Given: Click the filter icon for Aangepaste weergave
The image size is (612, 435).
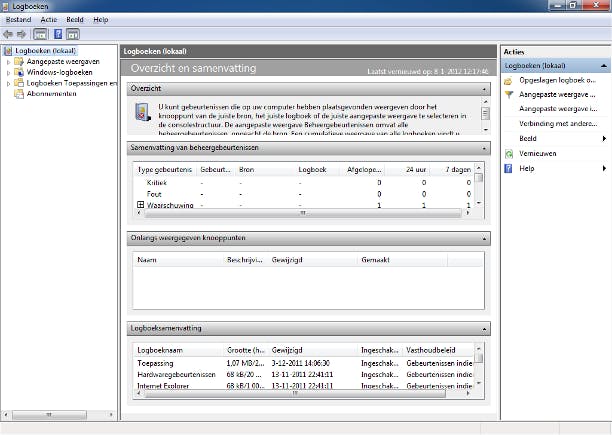Looking at the screenshot, I should tap(509, 94).
